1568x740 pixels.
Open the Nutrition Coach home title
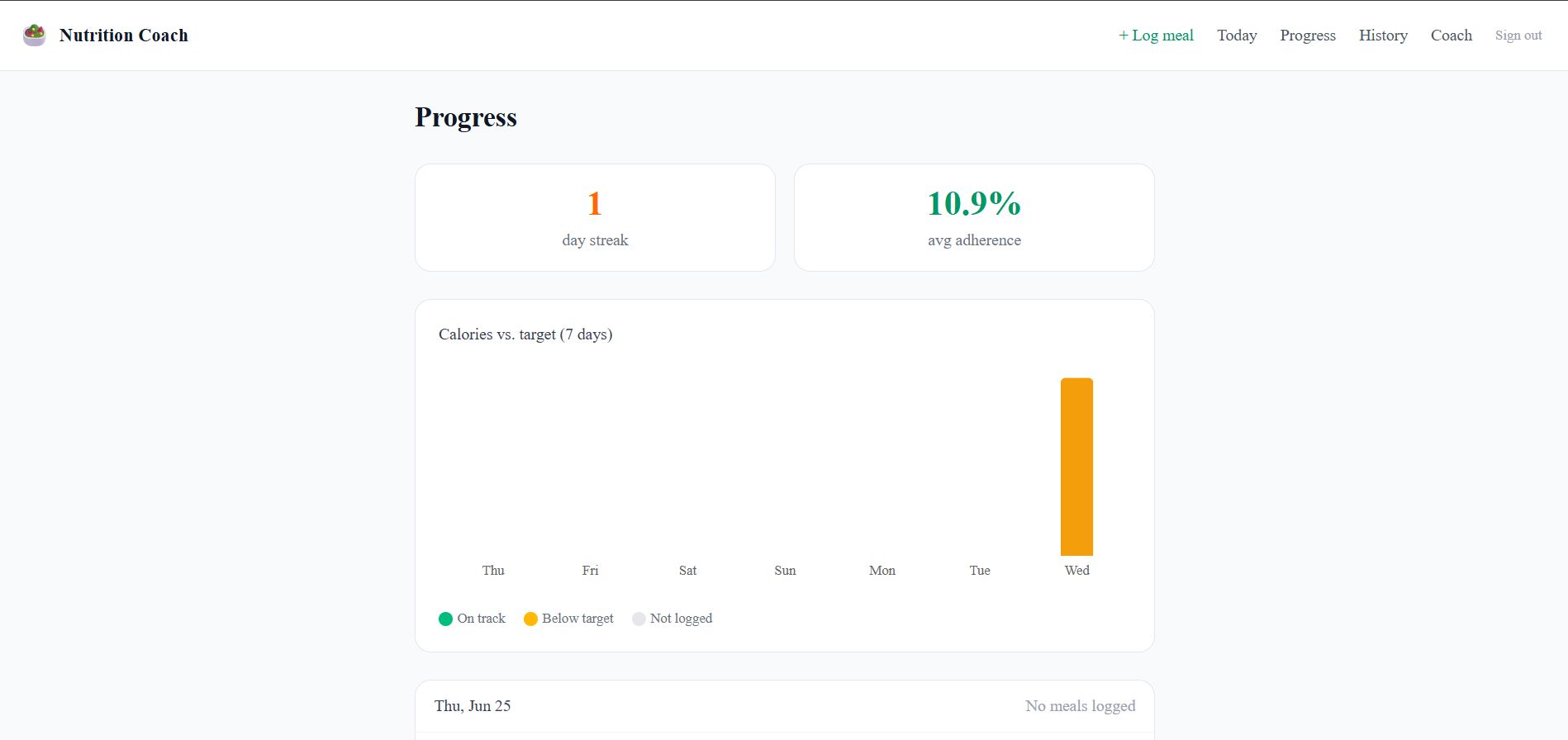click(124, 36)
